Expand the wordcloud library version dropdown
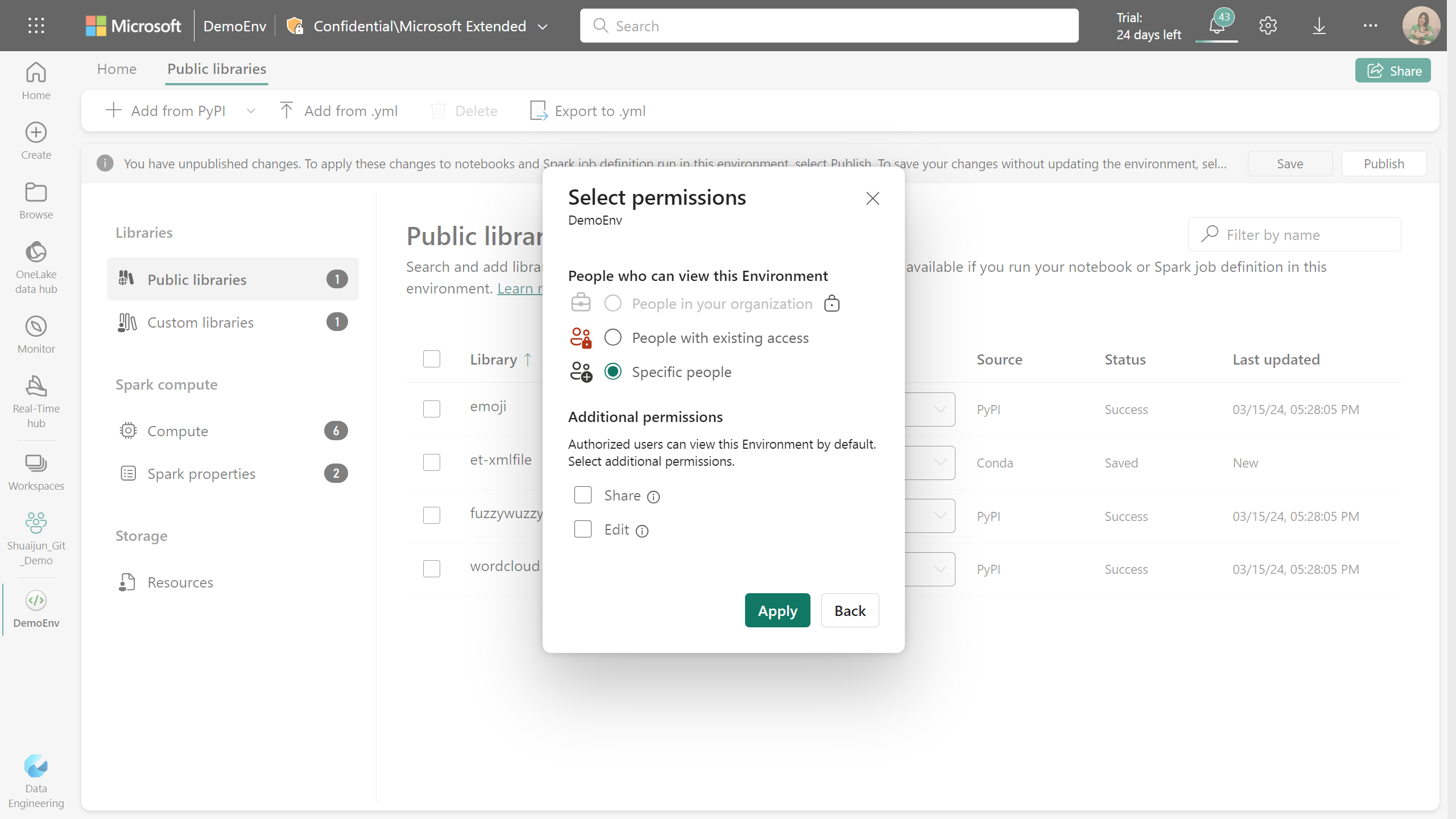Screen dimensions: 1456x819 pyautogui.click(x=939, y=569)
